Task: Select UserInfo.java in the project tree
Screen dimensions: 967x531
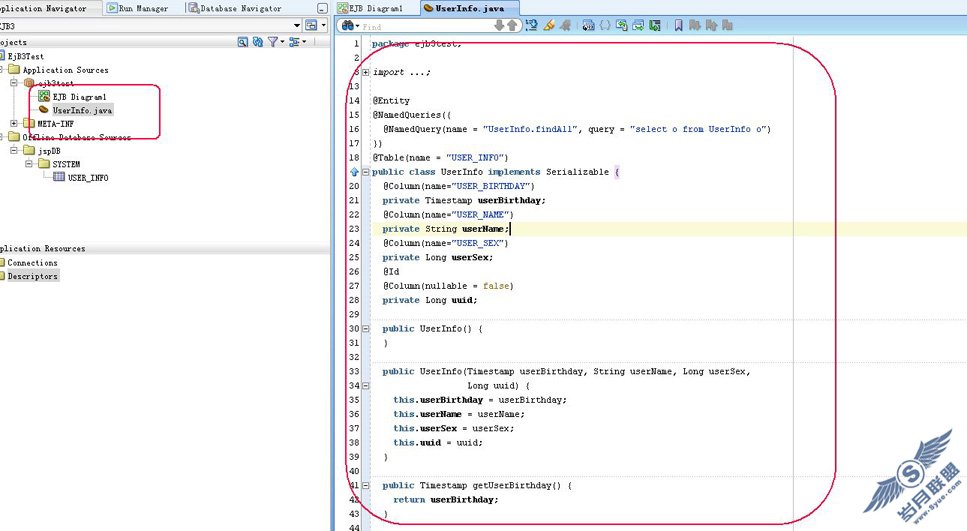Action: pyautogui.click(x=82, y=110)
